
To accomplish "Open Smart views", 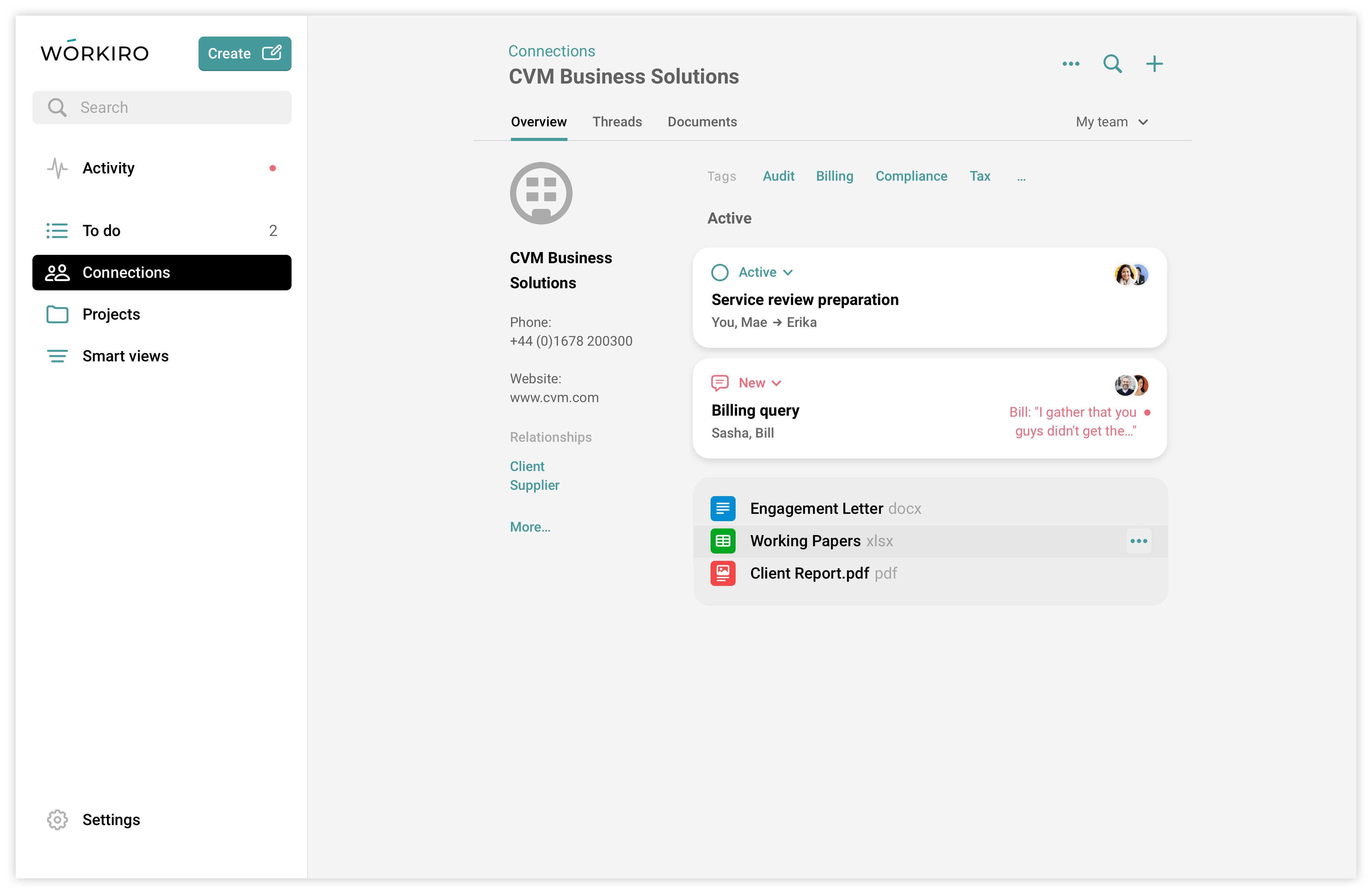I will pos(161,356).
